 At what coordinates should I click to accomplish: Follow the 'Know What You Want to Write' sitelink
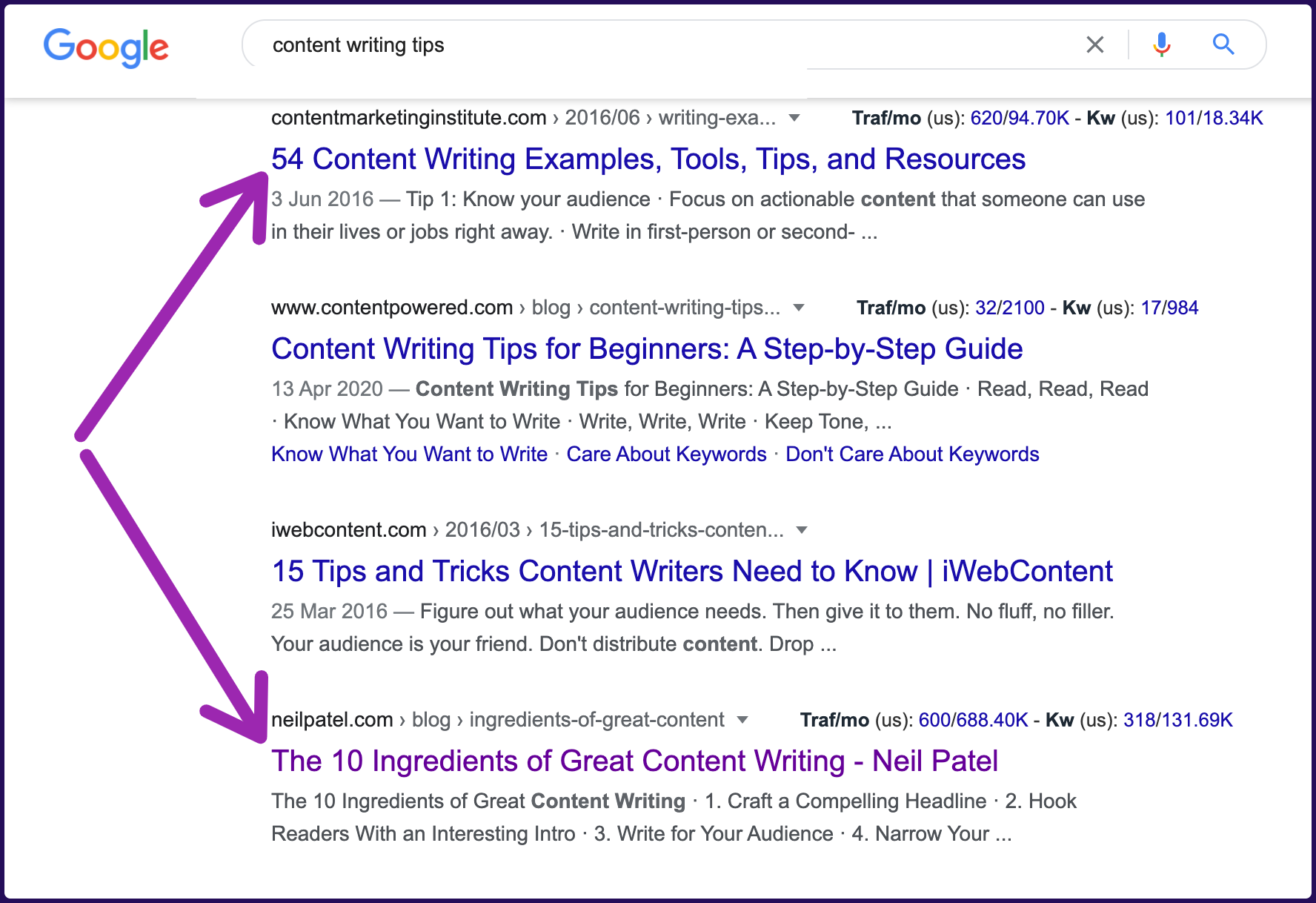pos(409,454)
